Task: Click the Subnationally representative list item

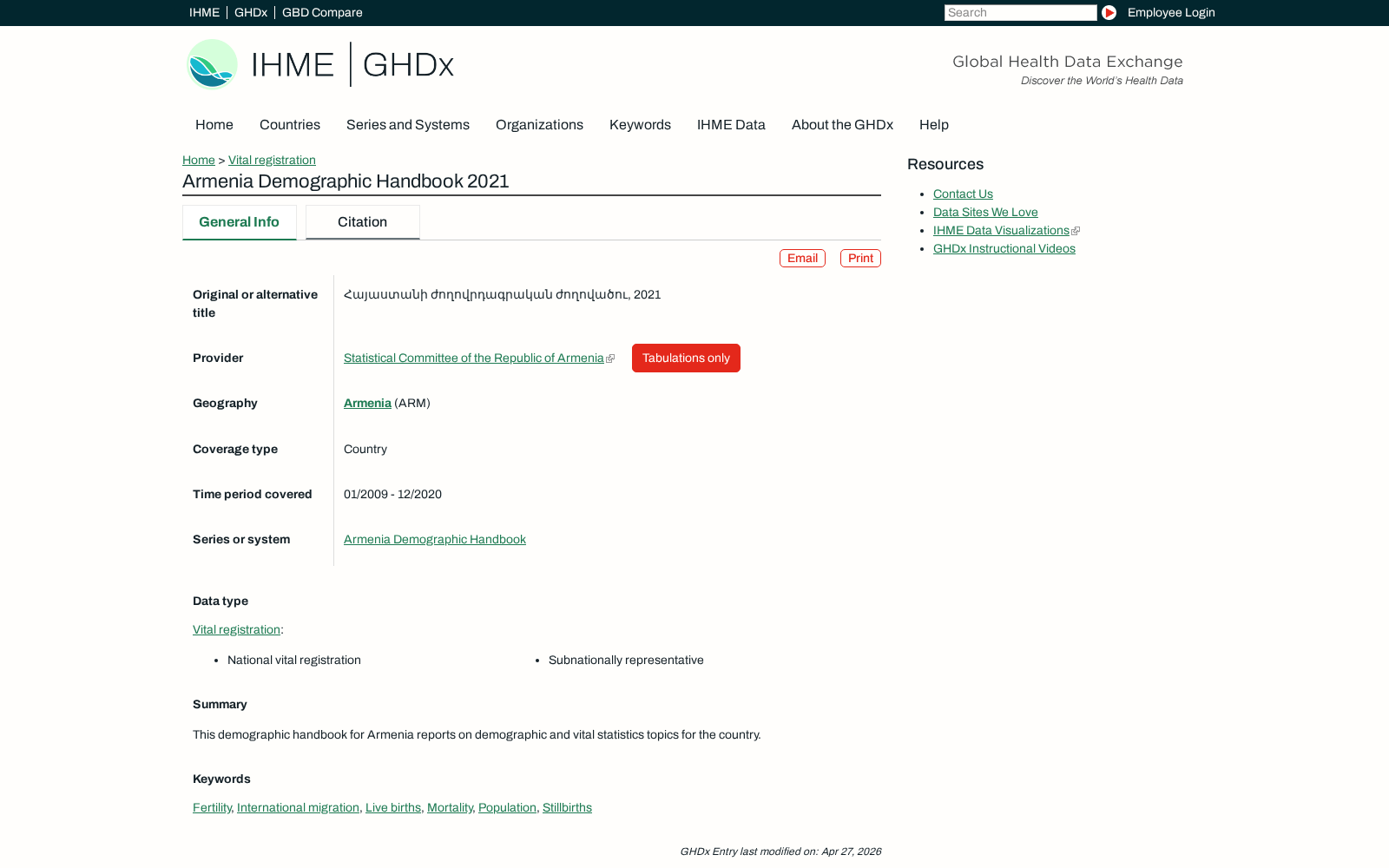Action: click(626, 660)
